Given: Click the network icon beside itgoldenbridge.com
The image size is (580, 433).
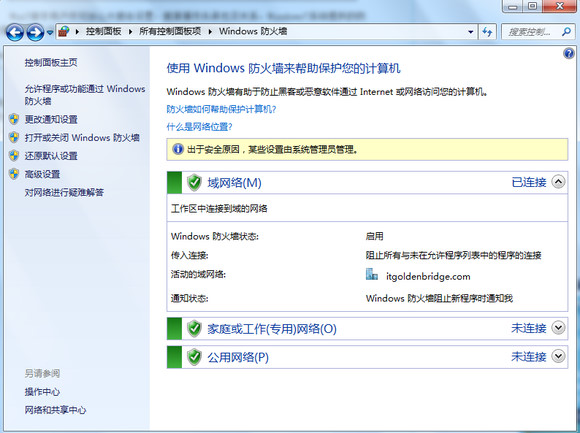Looking at the screenshot, I should click(x=371, y=274).
